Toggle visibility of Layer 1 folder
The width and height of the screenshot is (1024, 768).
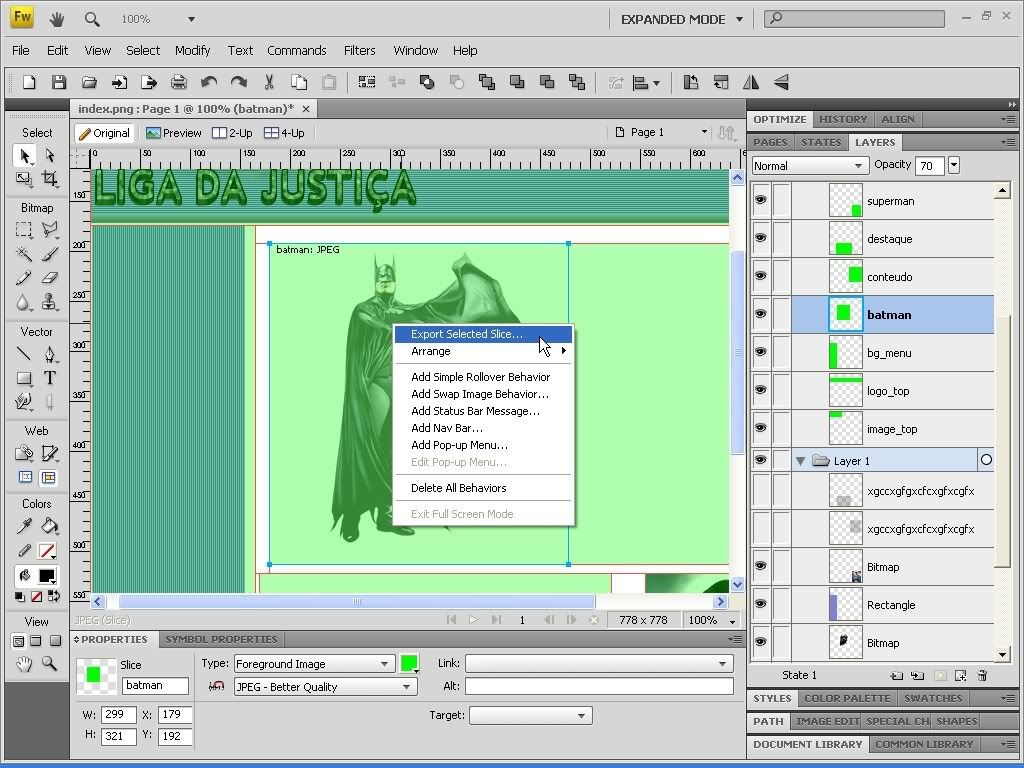761,460
